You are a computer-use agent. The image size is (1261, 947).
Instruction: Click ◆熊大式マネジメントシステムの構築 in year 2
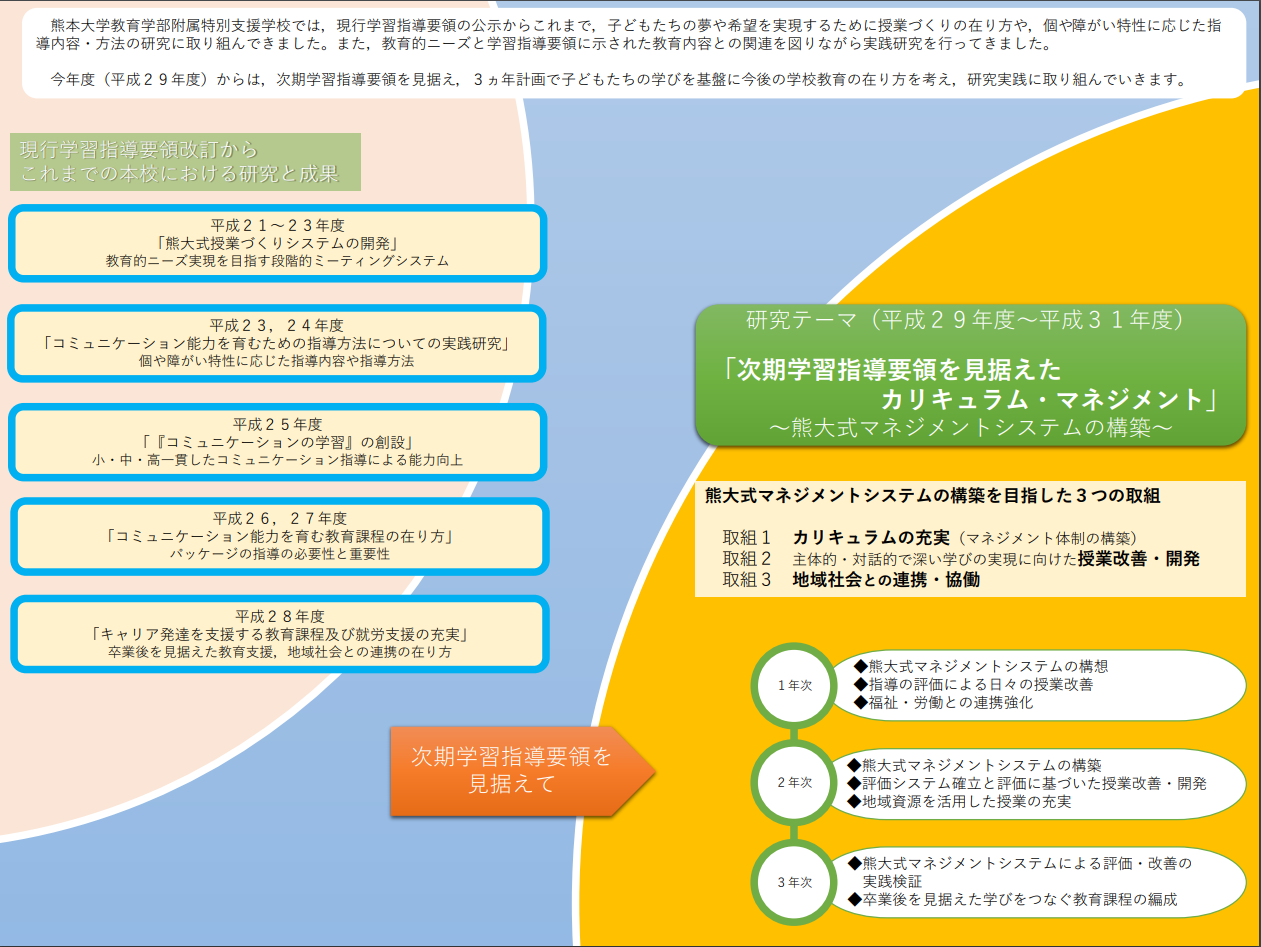click(974, 765)
